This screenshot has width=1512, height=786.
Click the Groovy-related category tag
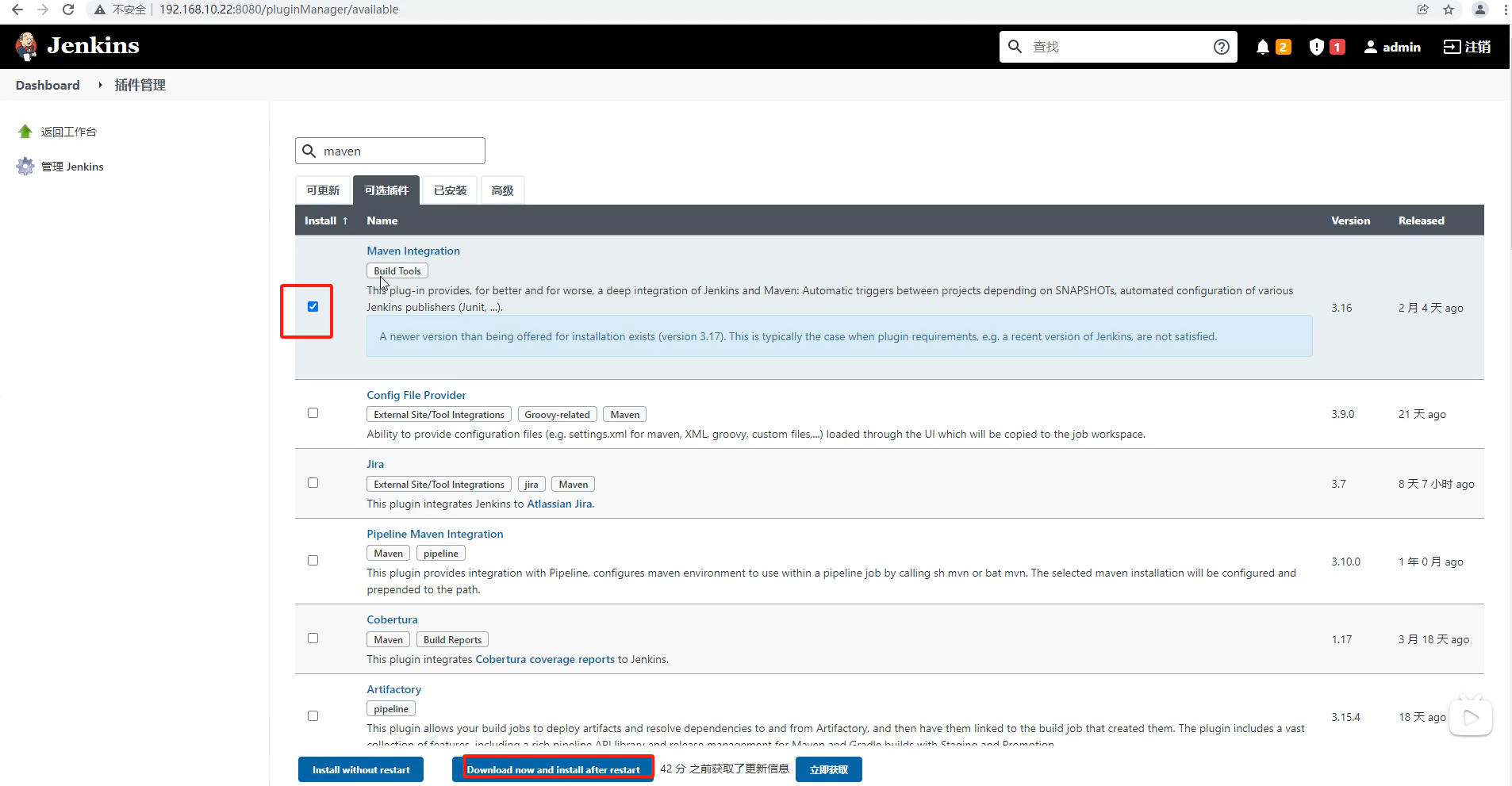557,414
